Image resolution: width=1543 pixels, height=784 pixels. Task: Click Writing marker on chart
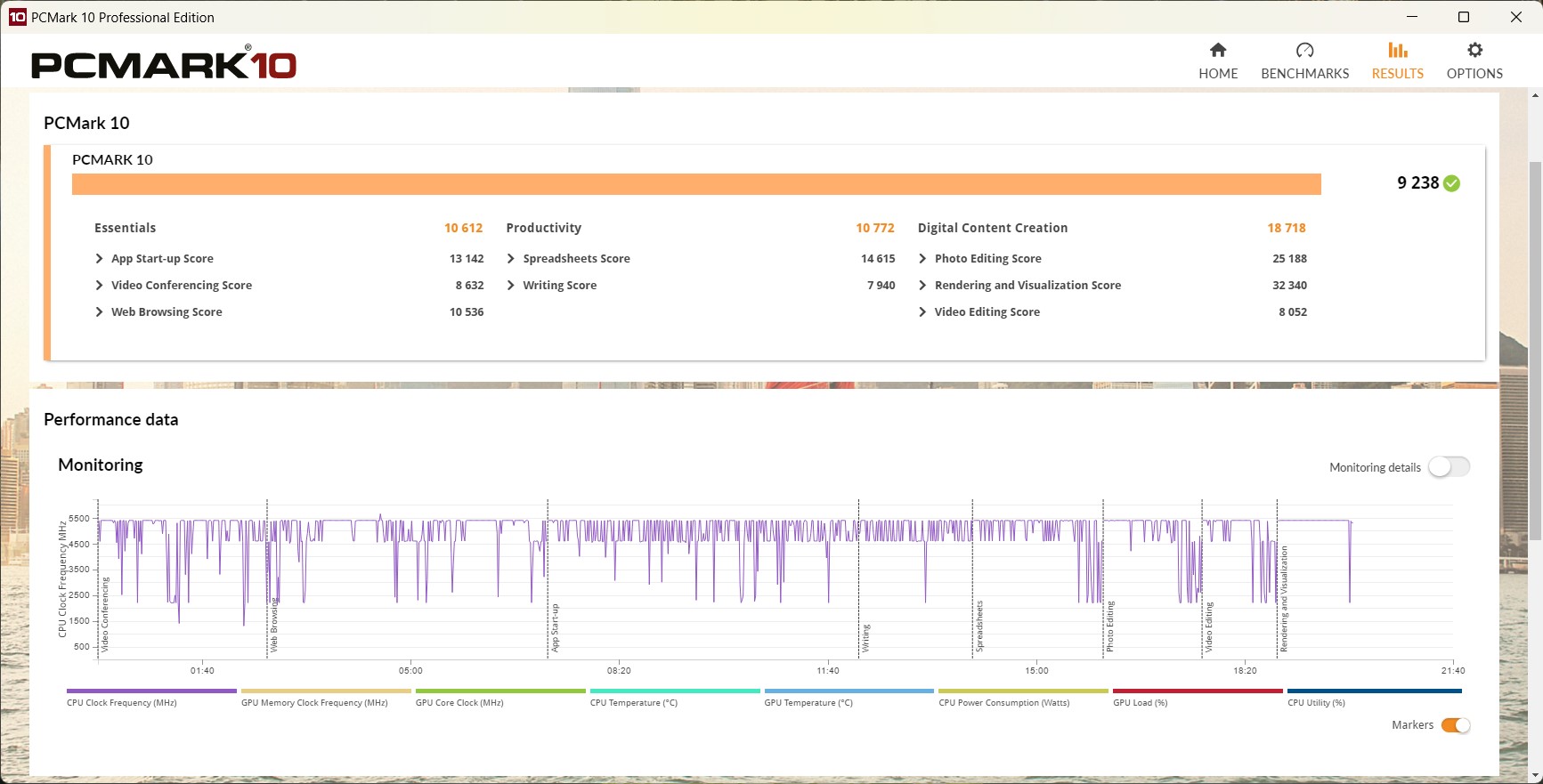point(865,639)
